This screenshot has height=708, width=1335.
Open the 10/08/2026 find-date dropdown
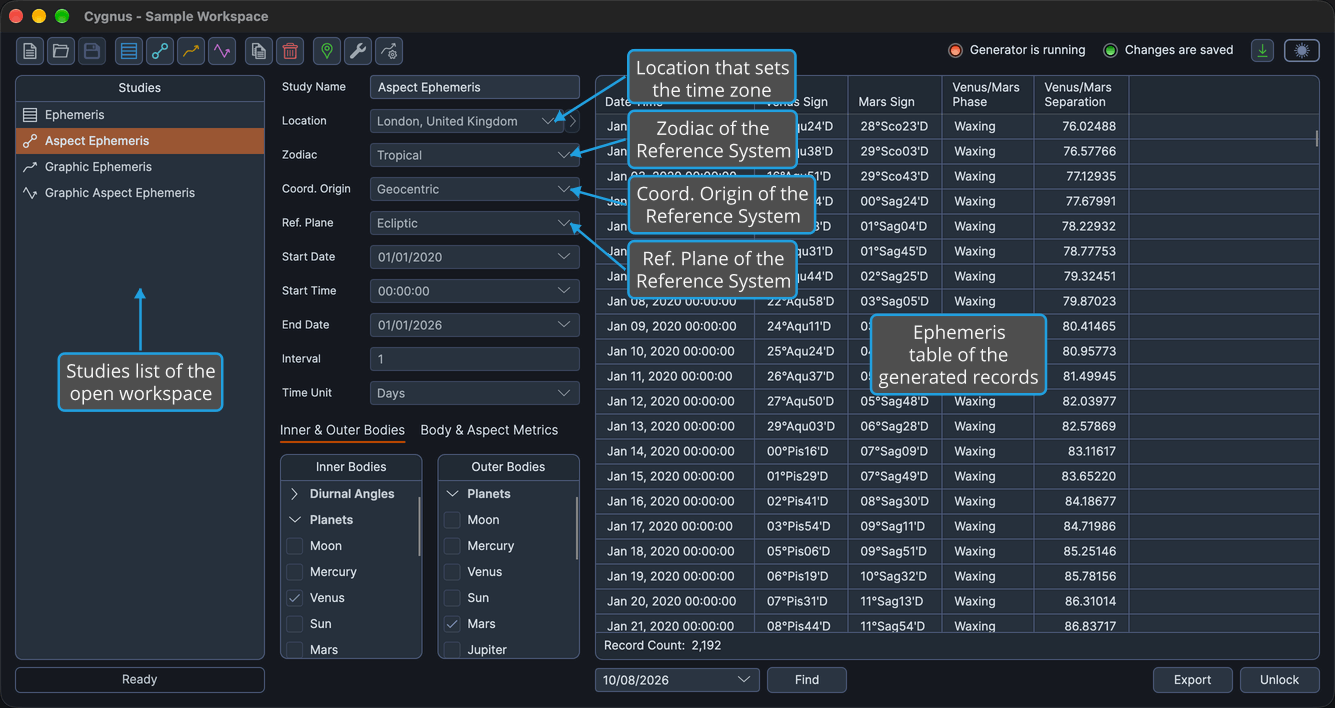[x=677, y=680]
